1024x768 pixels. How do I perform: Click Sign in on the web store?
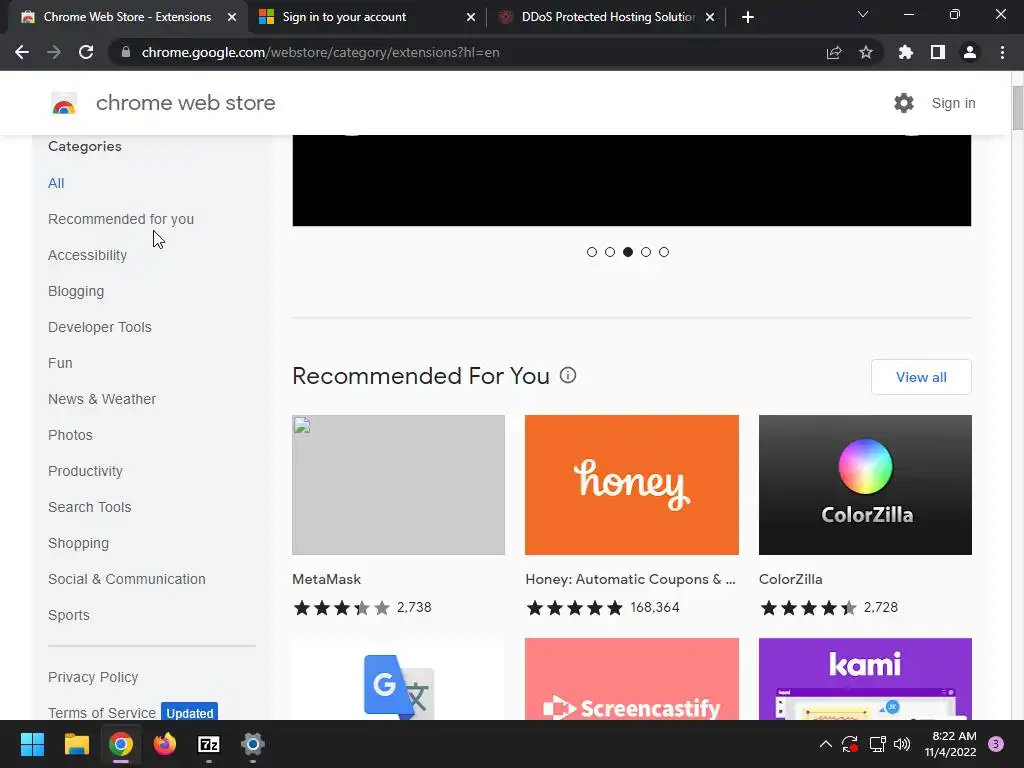953,103
